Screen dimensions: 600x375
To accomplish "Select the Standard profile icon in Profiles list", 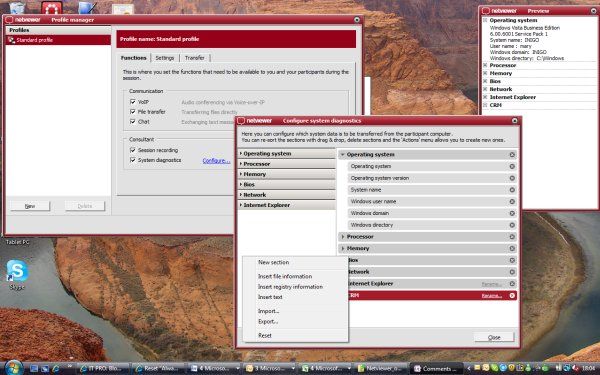I will [11, 40].
